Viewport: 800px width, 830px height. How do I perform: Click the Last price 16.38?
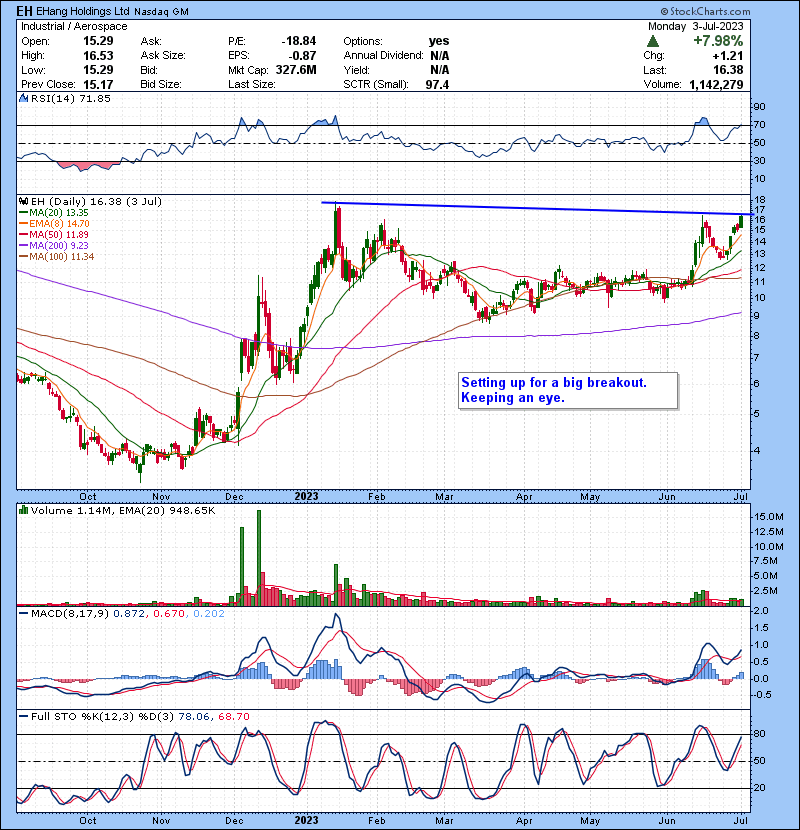[x=728, y=70]
